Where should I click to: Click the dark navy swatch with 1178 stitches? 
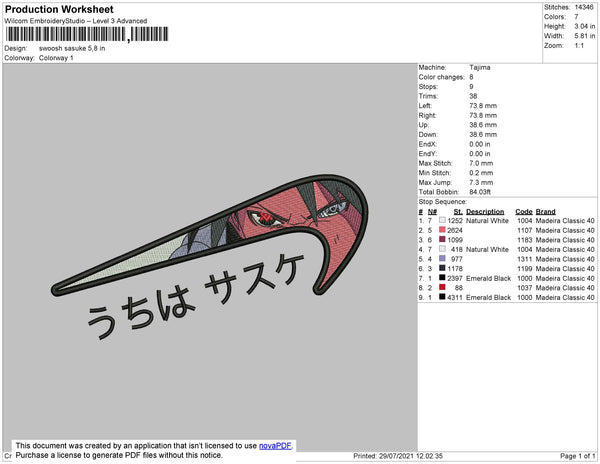pyautogui.click(x=442, y=268)
